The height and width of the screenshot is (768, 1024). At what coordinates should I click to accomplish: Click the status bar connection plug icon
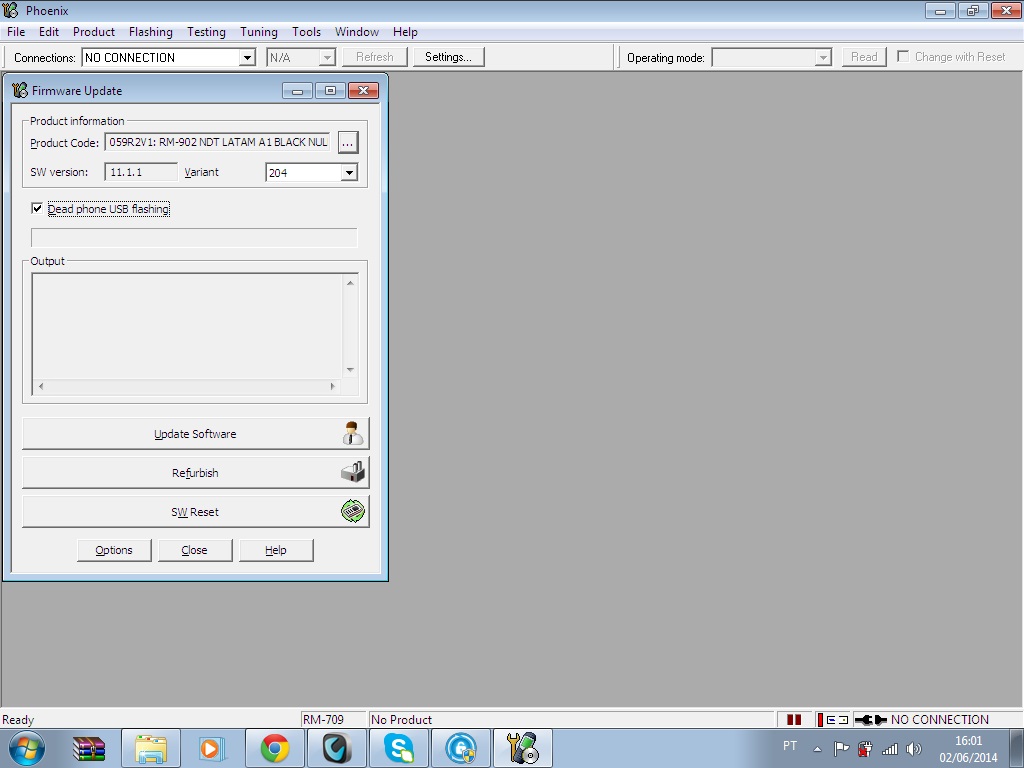pos(871,720)
